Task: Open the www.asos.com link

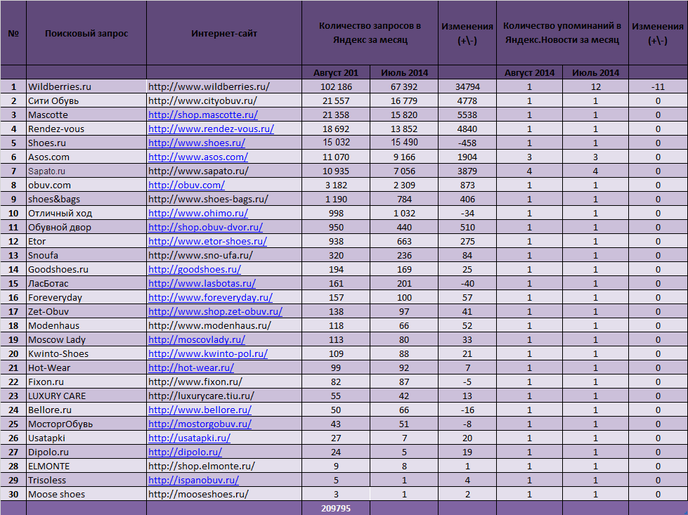Action: [198, 157]
